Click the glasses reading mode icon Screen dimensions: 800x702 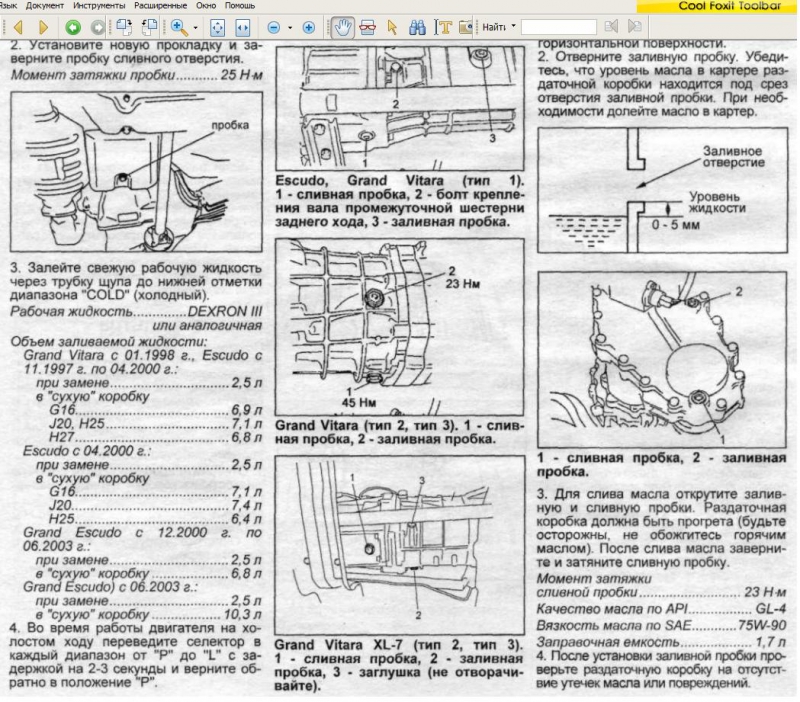367,27
